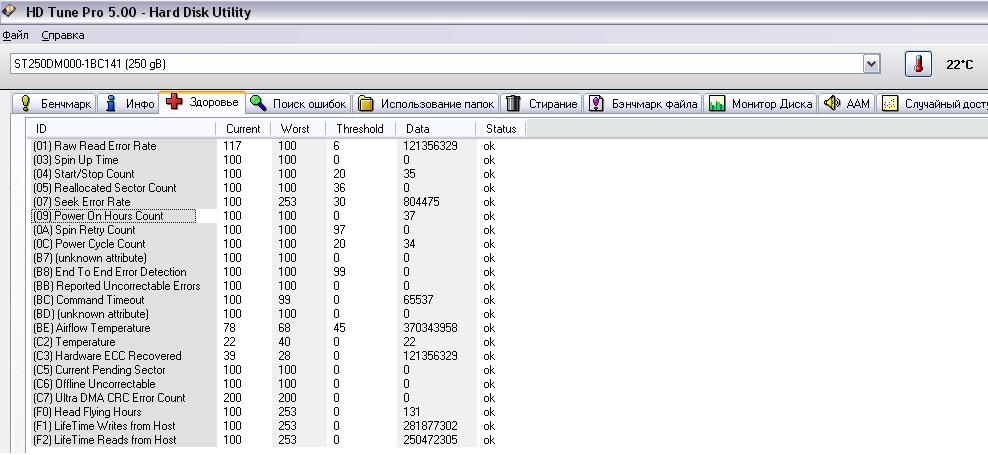Image resolution: width=988 pixels, height=455 pixels.
Task: Click the trash can icon on Стирание tab
Action: pyautogui.click(x=514, y=103)
